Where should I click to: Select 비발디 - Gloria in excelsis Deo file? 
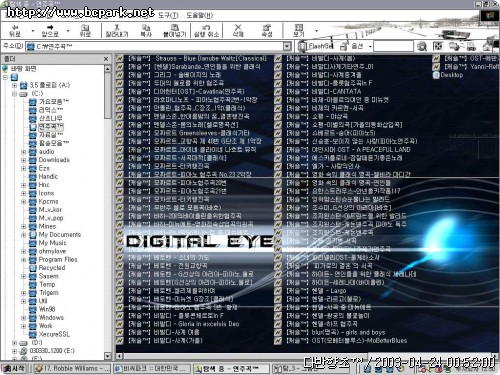tap(184, 324)
